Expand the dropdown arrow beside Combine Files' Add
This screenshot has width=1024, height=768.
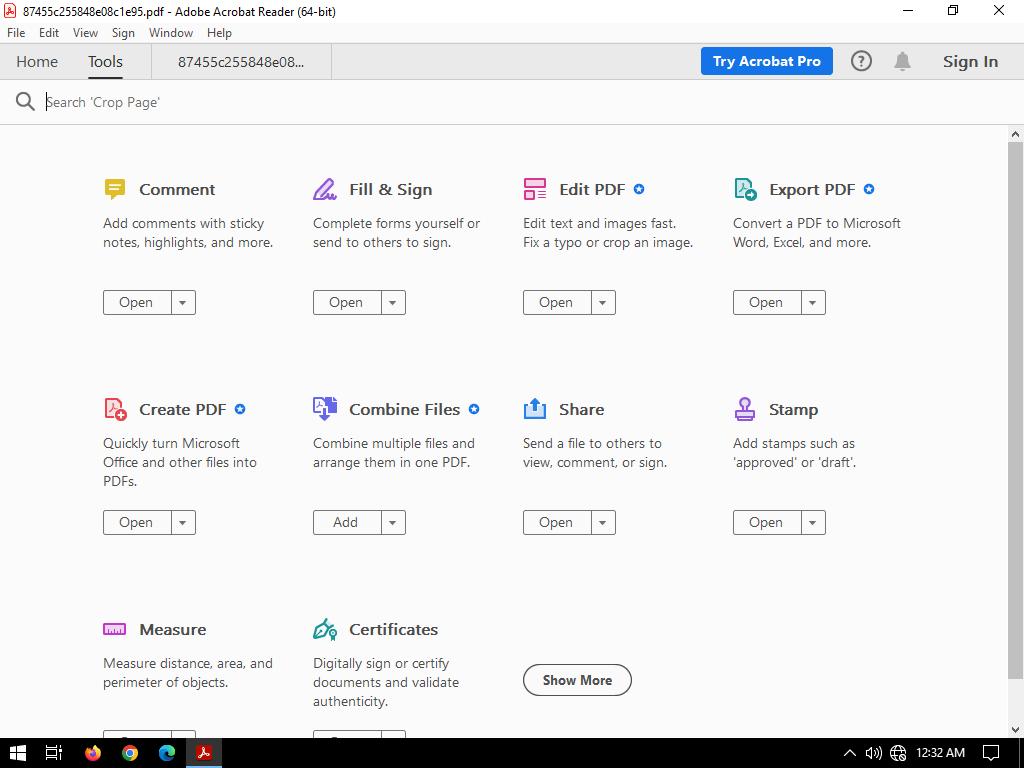point(393,522)
